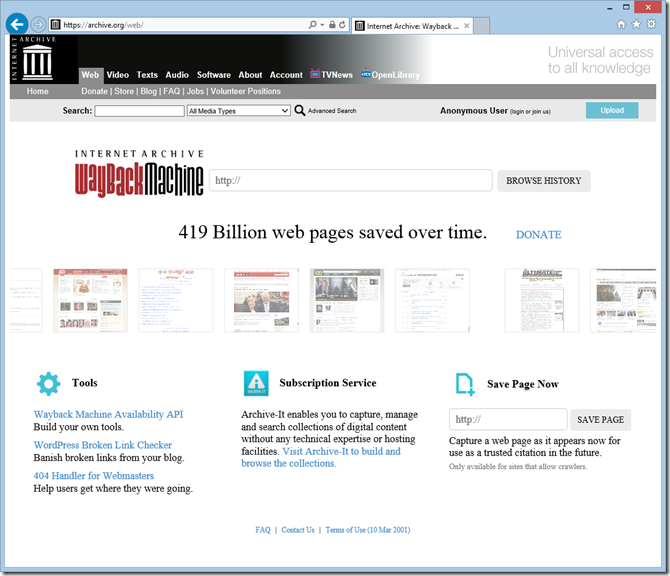This screenshot has height=576, width=670.
Task: Click footer FAQ link
Action: (x=263, y=530)
